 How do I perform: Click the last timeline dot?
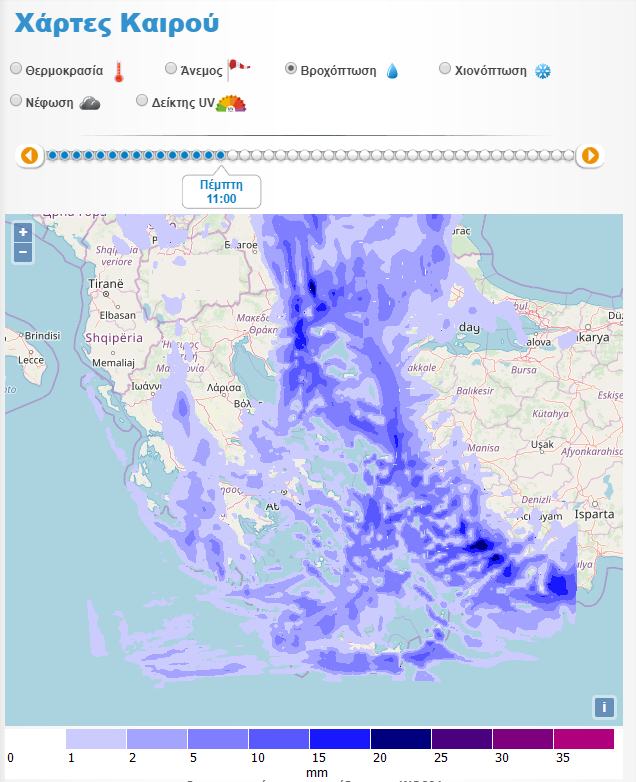(568, 155)
